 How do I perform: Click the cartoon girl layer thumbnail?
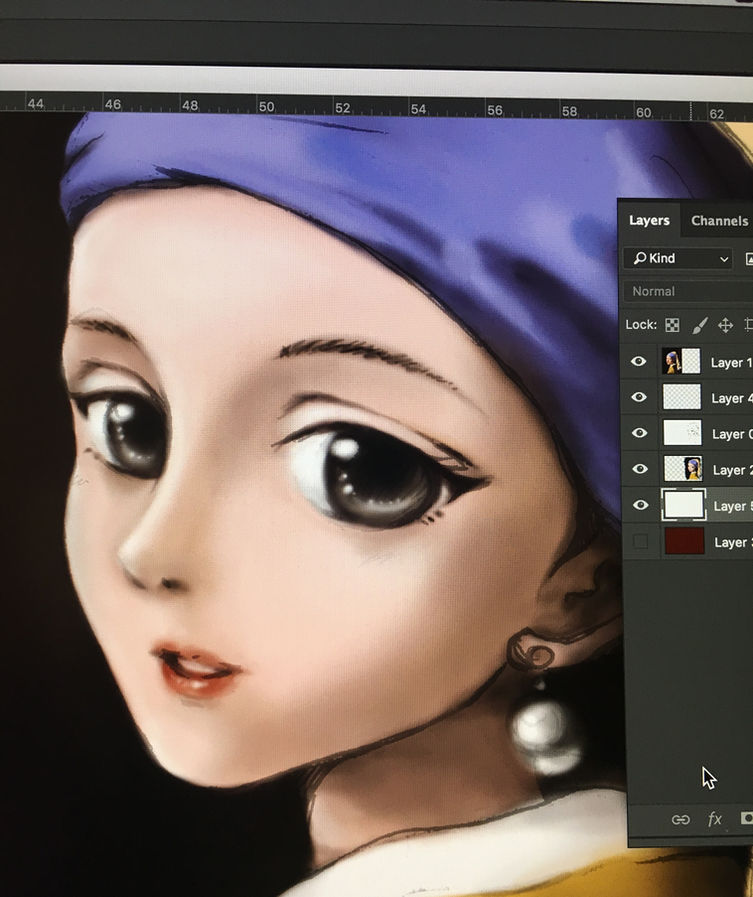(683, 469)
